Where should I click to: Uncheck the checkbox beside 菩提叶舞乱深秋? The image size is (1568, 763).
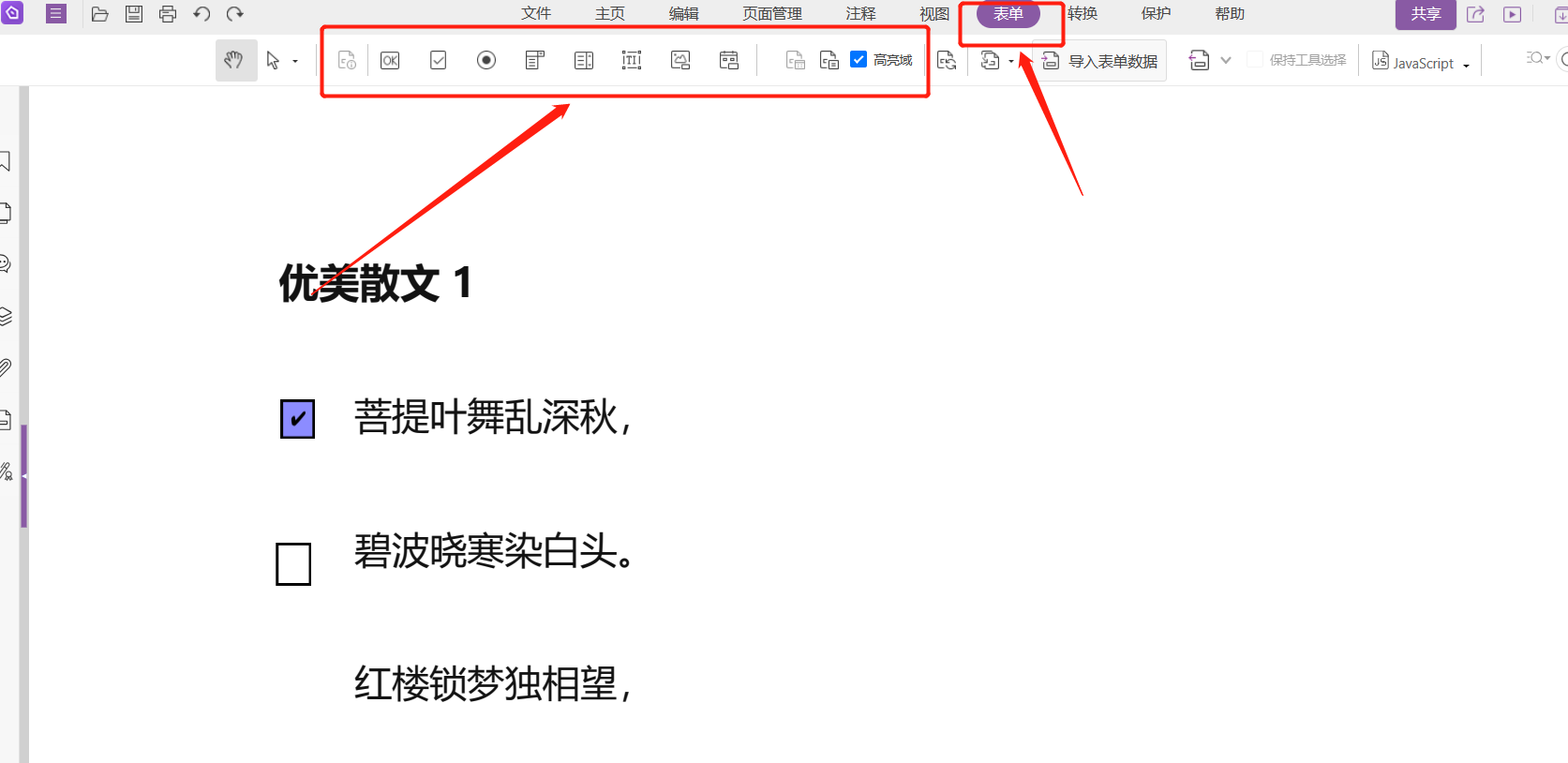click(298, 419)
